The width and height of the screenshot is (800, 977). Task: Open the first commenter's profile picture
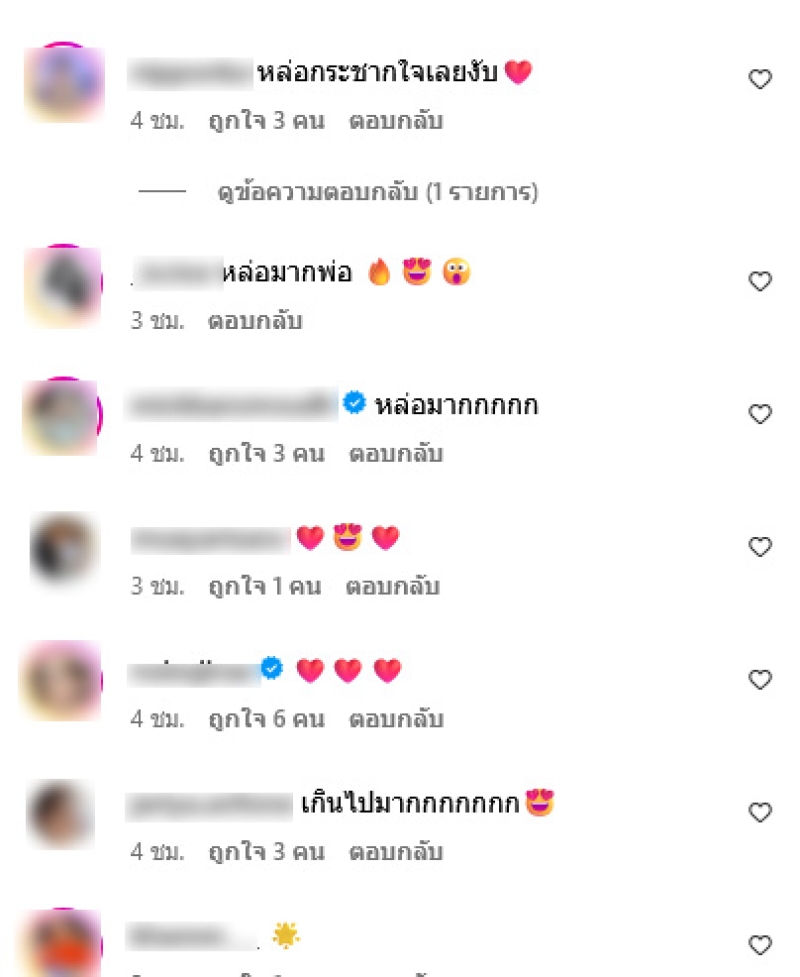coord(64,82)
